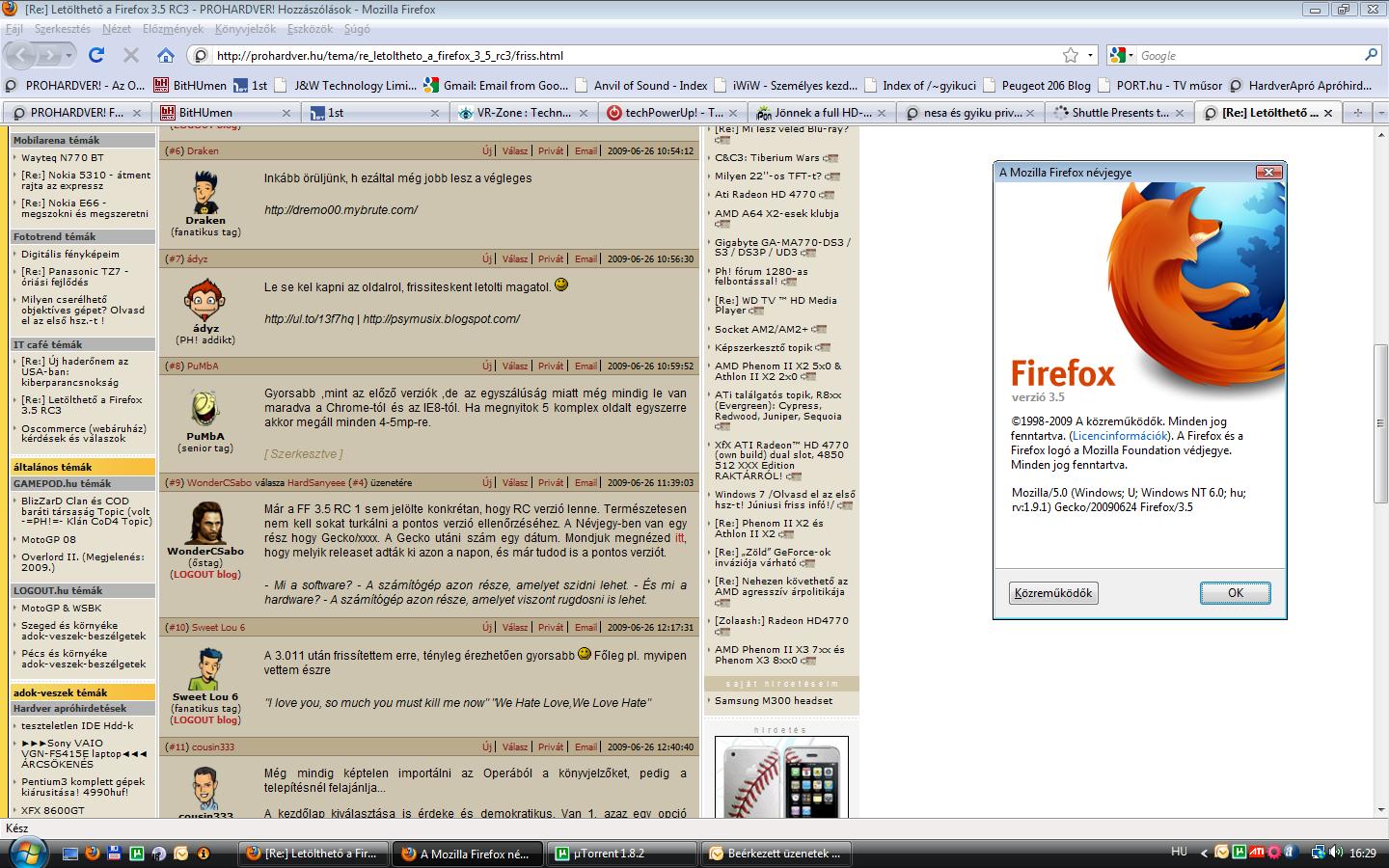Screen dimensions: 1389x868
Task: Close the 1st tab
Action: [435, 113]
